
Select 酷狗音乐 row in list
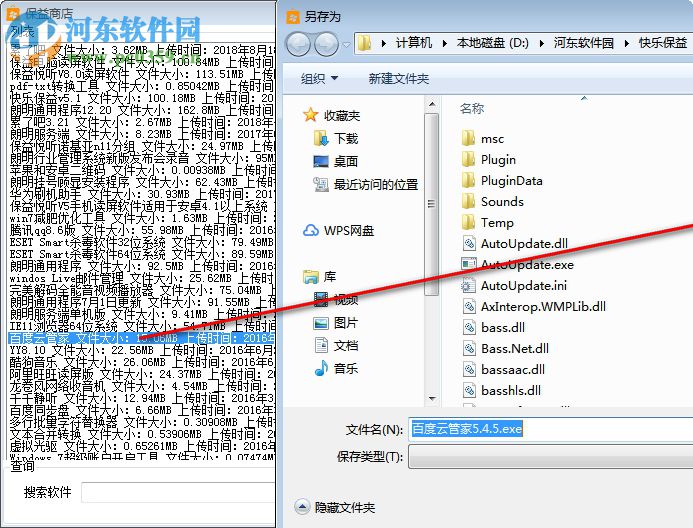pyautogui.click(x=141, y=362)
